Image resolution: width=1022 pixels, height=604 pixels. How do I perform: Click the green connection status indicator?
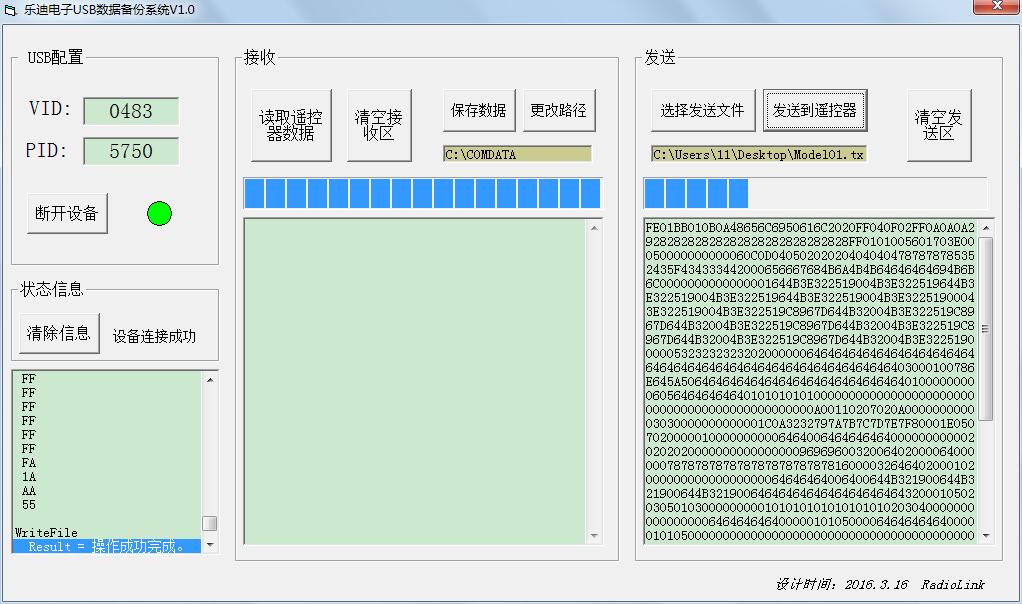pos(159,213)
